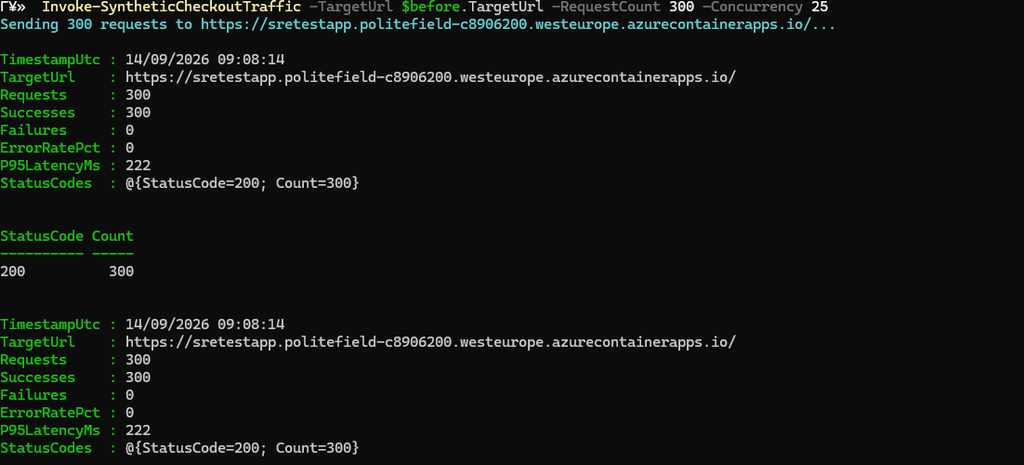1024x465 pixels.
Task: Select the 200 status code table row value
Action: (13, 271)
